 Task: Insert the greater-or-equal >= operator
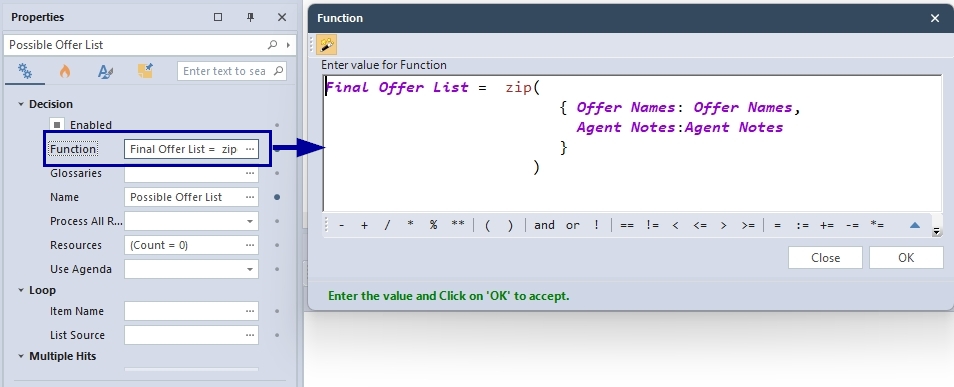pyautogui.click(x=748, y=225)
